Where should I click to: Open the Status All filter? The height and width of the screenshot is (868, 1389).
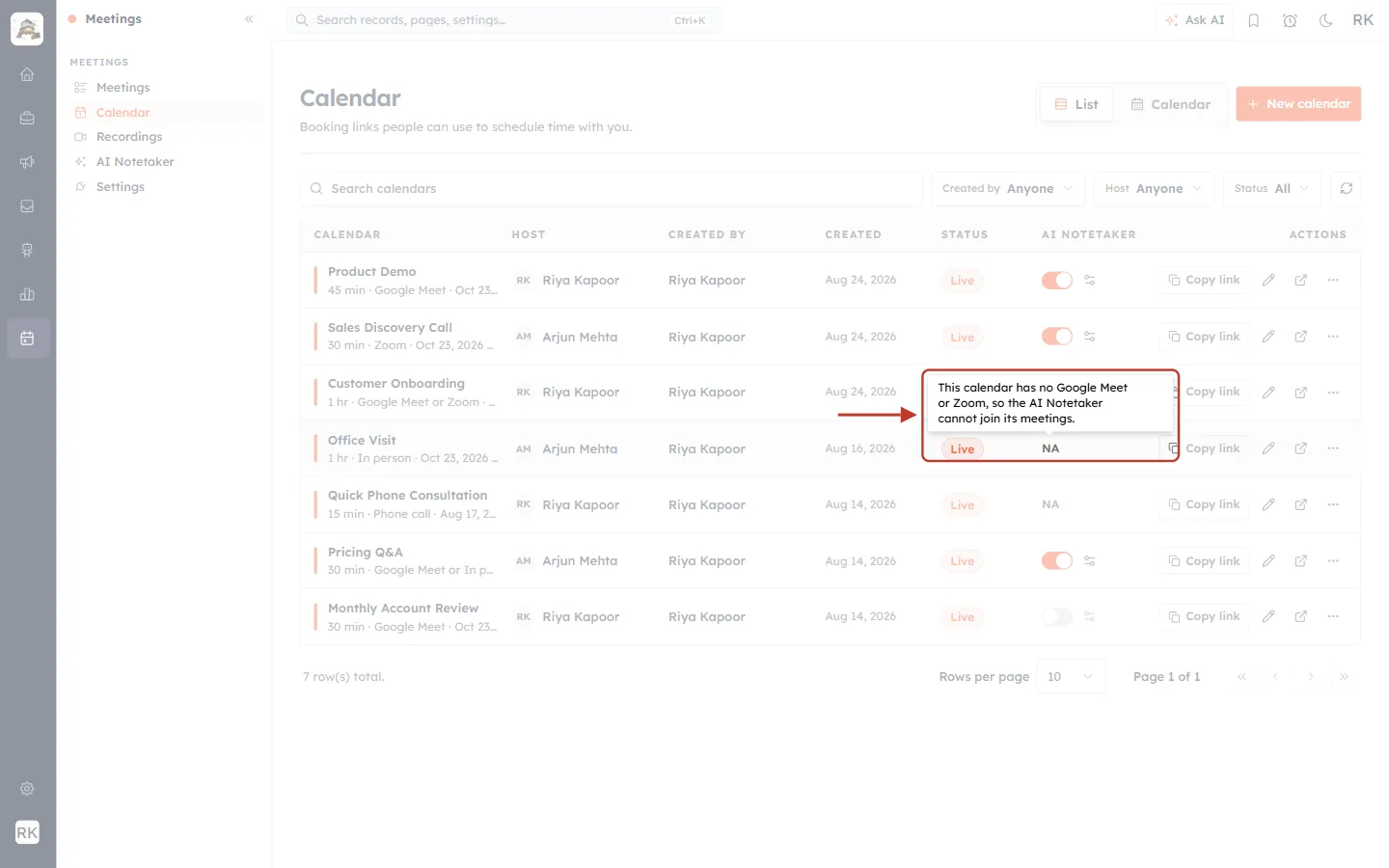(x=1271, y=188)
